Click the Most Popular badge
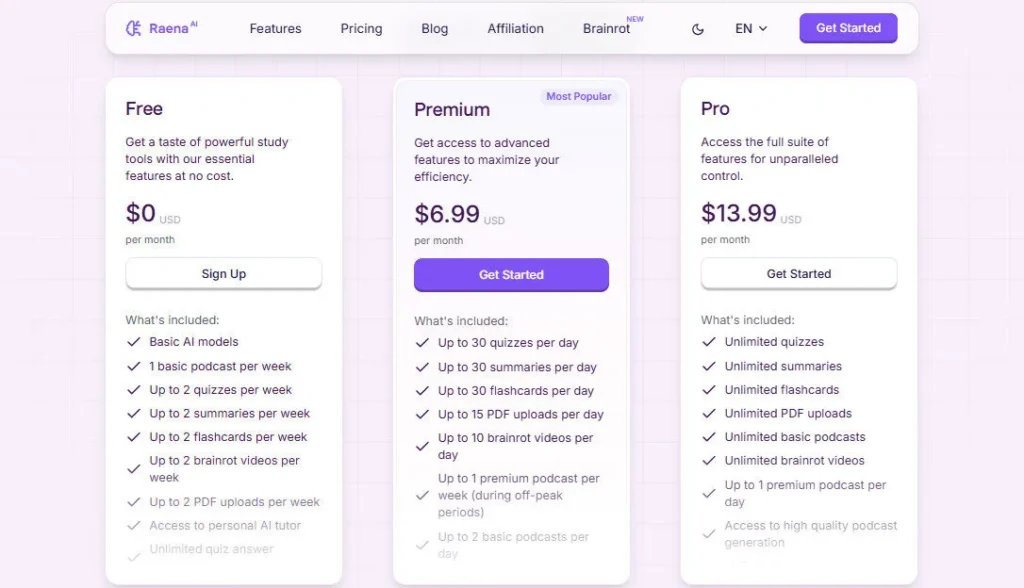This screenshot has height=588, width=1024. (x=578, y=97)
